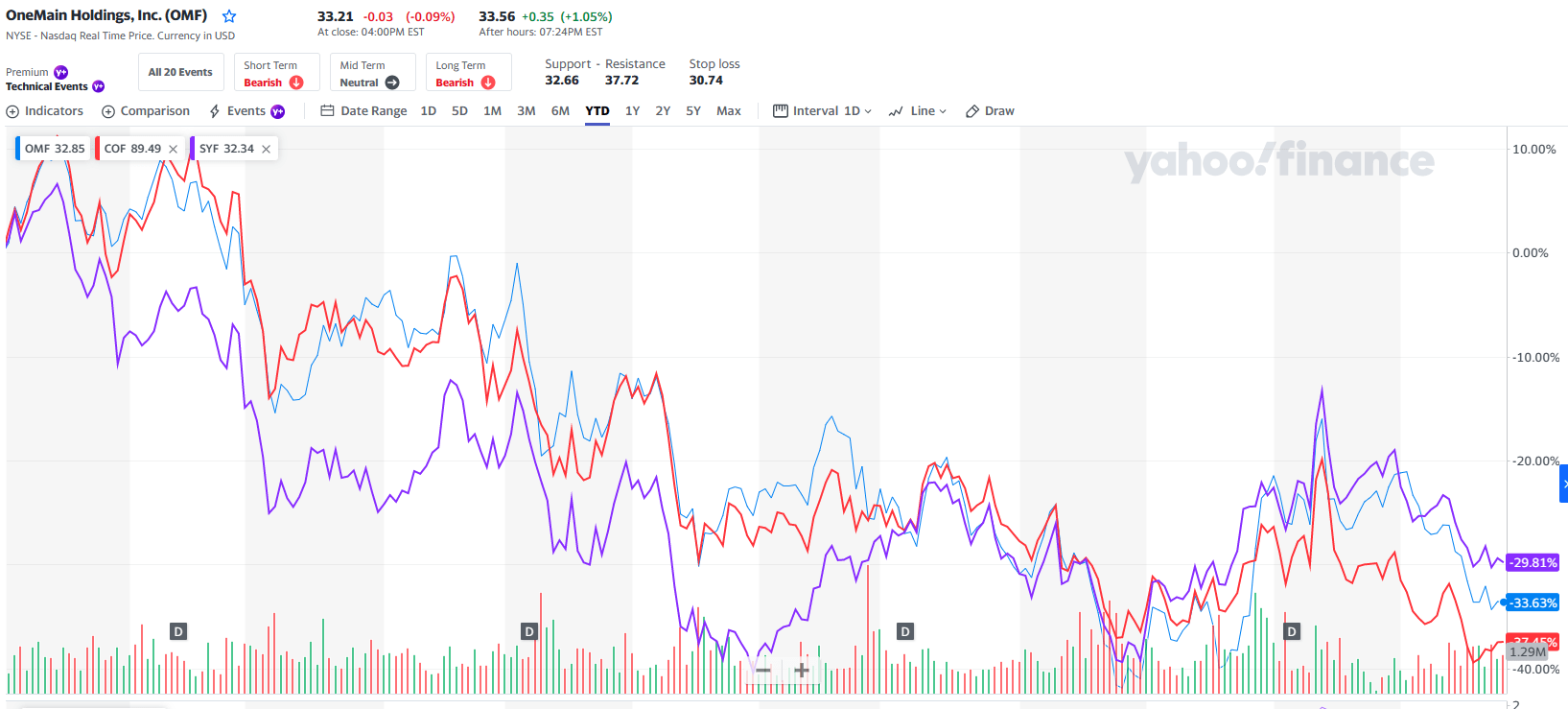Set range to 3M

(527, 111)
